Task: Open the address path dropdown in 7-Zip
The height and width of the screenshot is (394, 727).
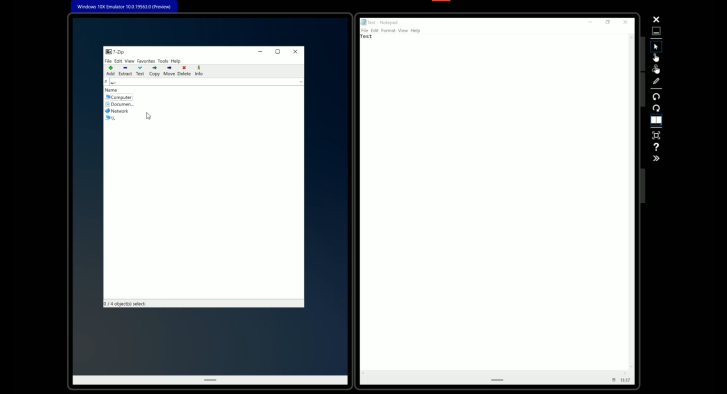Action: 300,82
